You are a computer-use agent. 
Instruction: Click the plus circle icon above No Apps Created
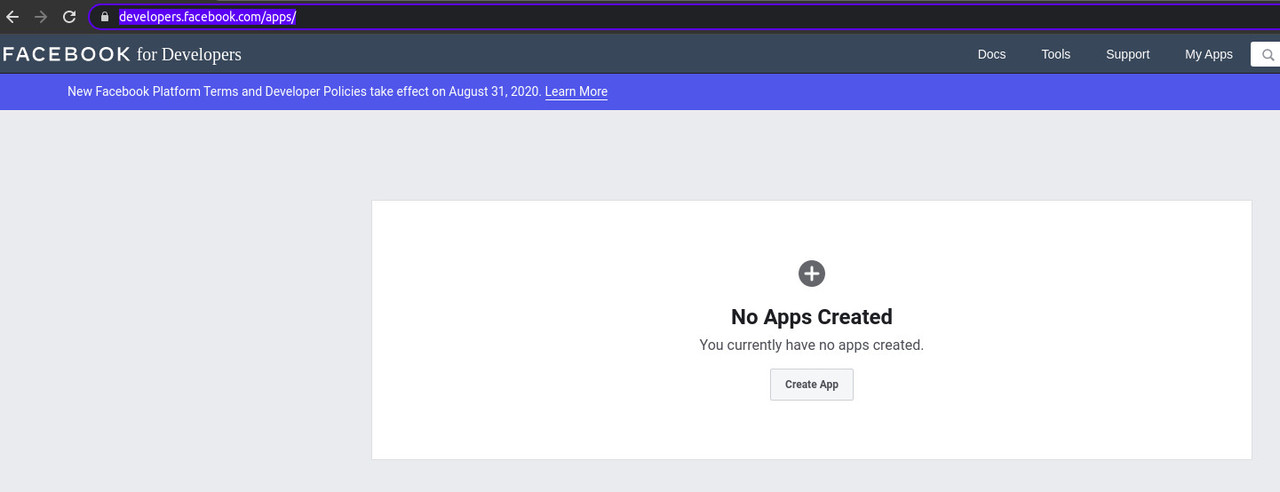point(812,273)
